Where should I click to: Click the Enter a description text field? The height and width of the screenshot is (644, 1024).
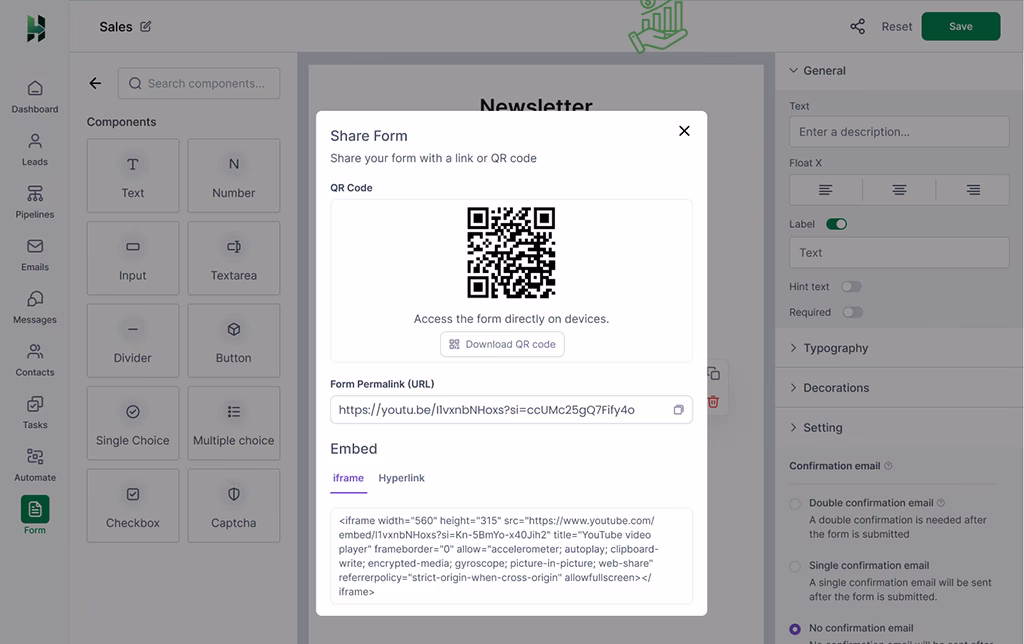pos(899,132)
